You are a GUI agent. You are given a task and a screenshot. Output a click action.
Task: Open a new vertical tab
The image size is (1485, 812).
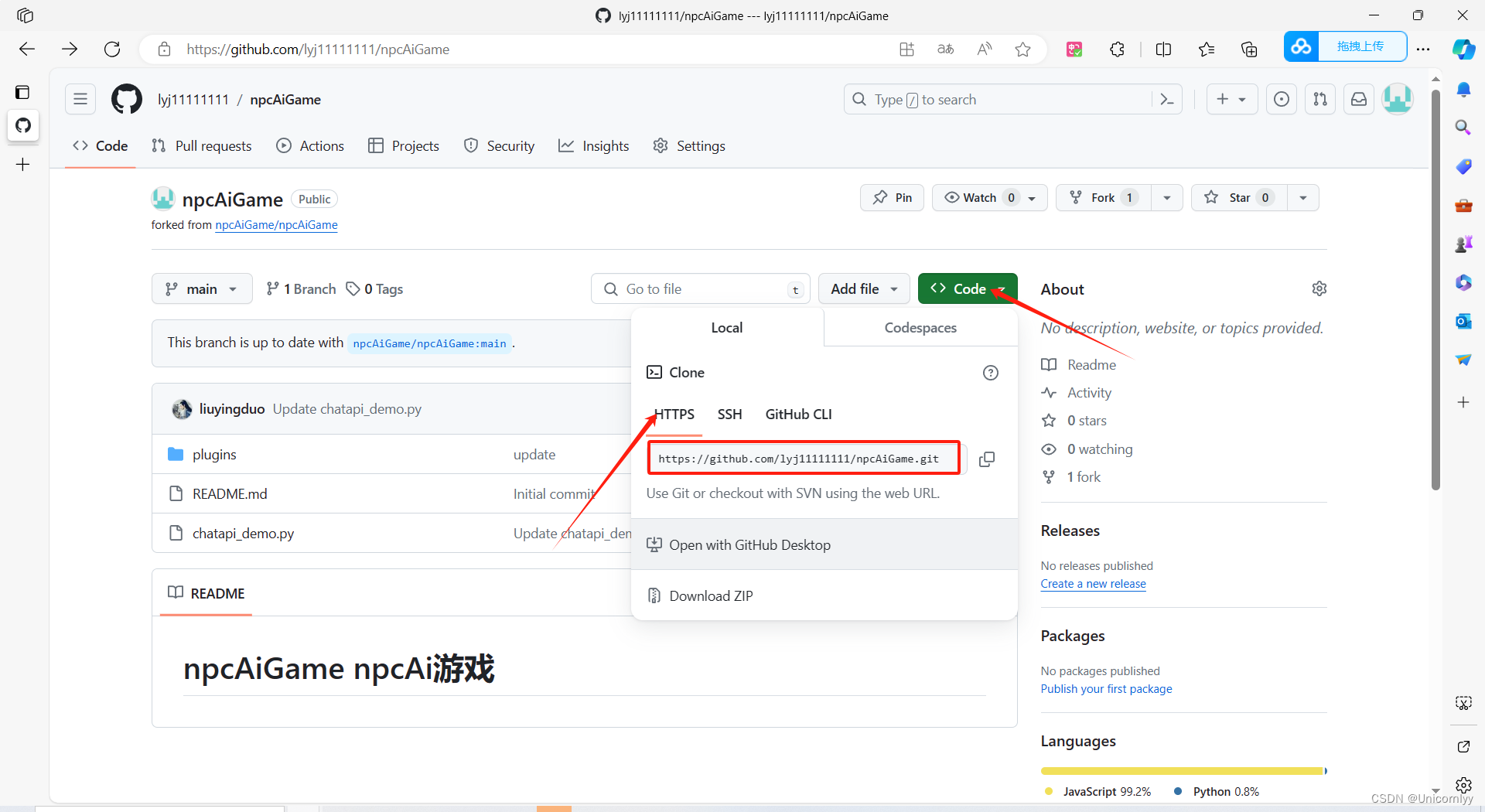click(x=23, y=164)
